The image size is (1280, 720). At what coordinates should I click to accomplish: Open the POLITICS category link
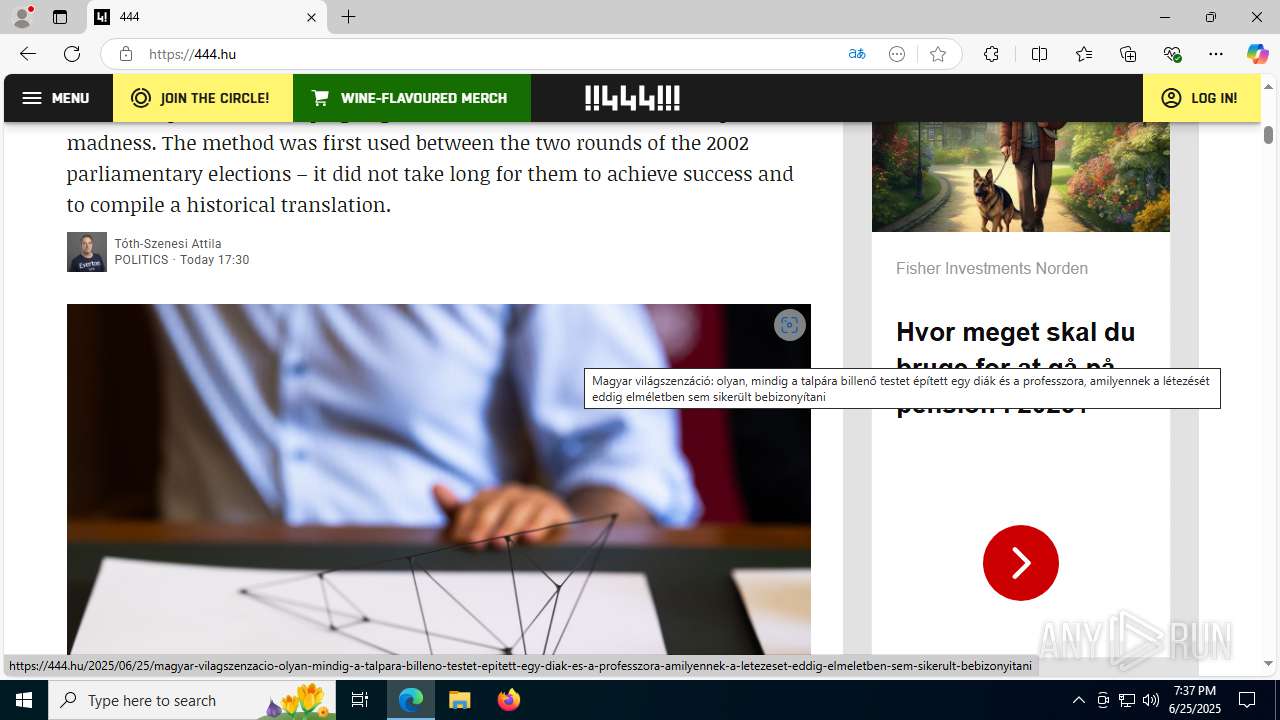142,260
